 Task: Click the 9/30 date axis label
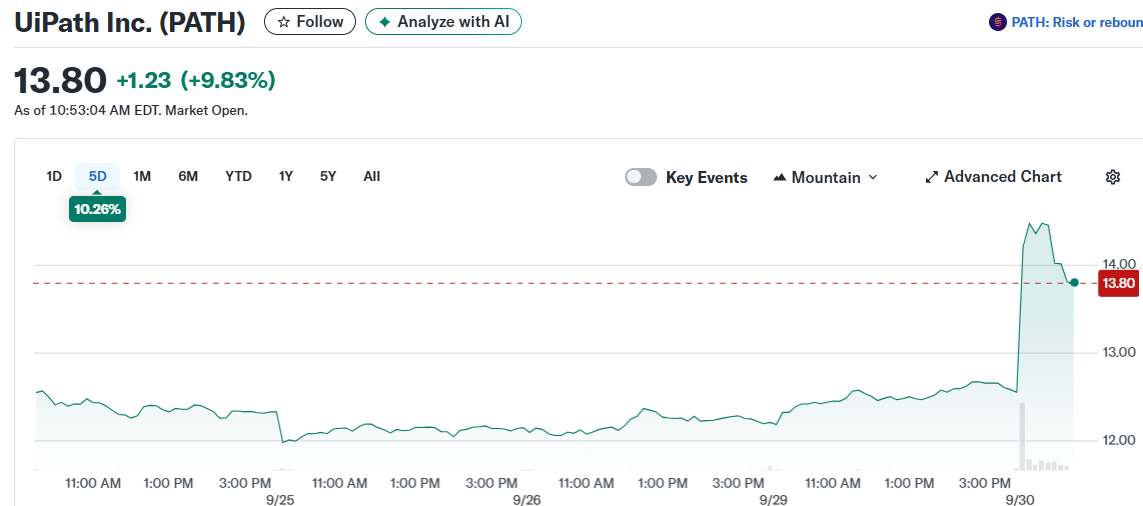pyautogui.click(x=1018, y=499)
